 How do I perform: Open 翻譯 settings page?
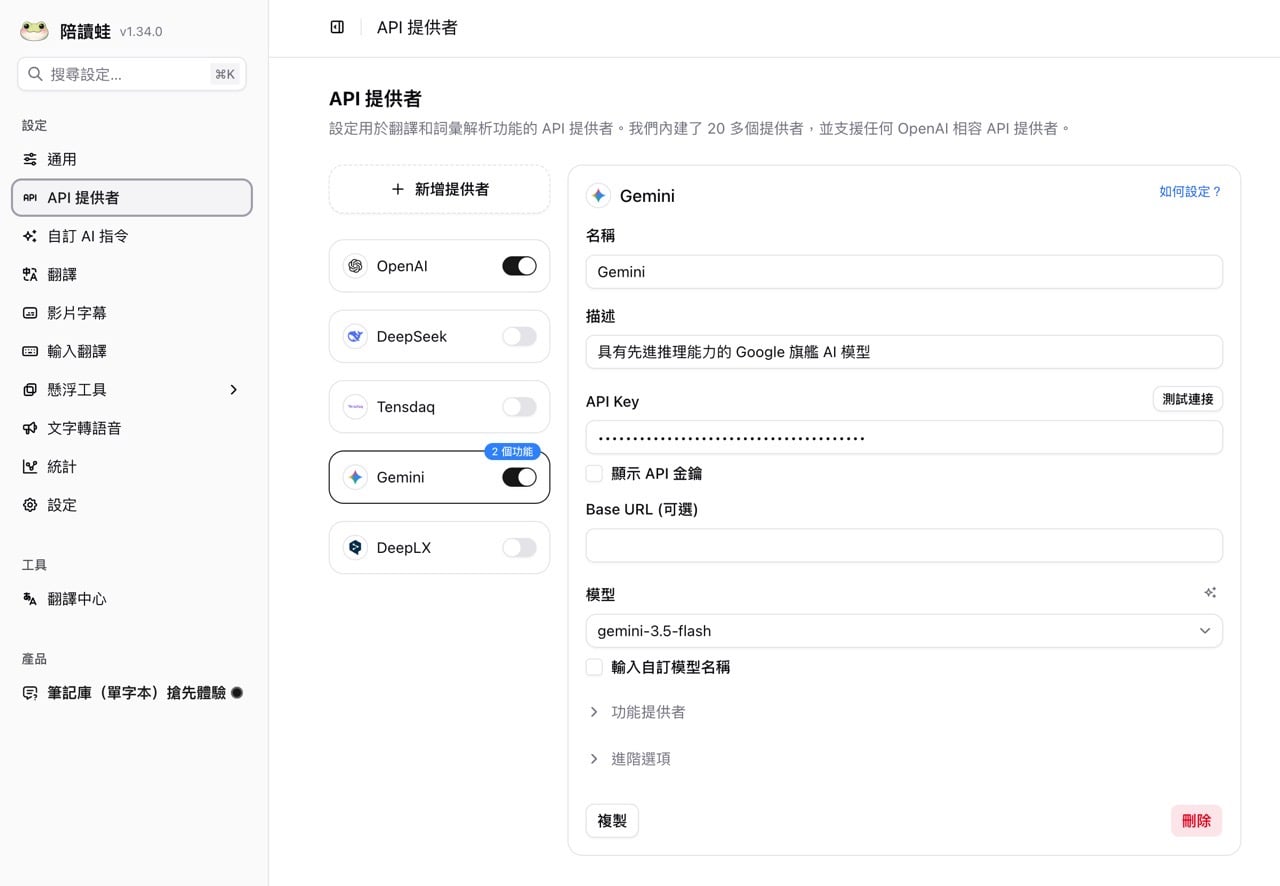(132, 274)
